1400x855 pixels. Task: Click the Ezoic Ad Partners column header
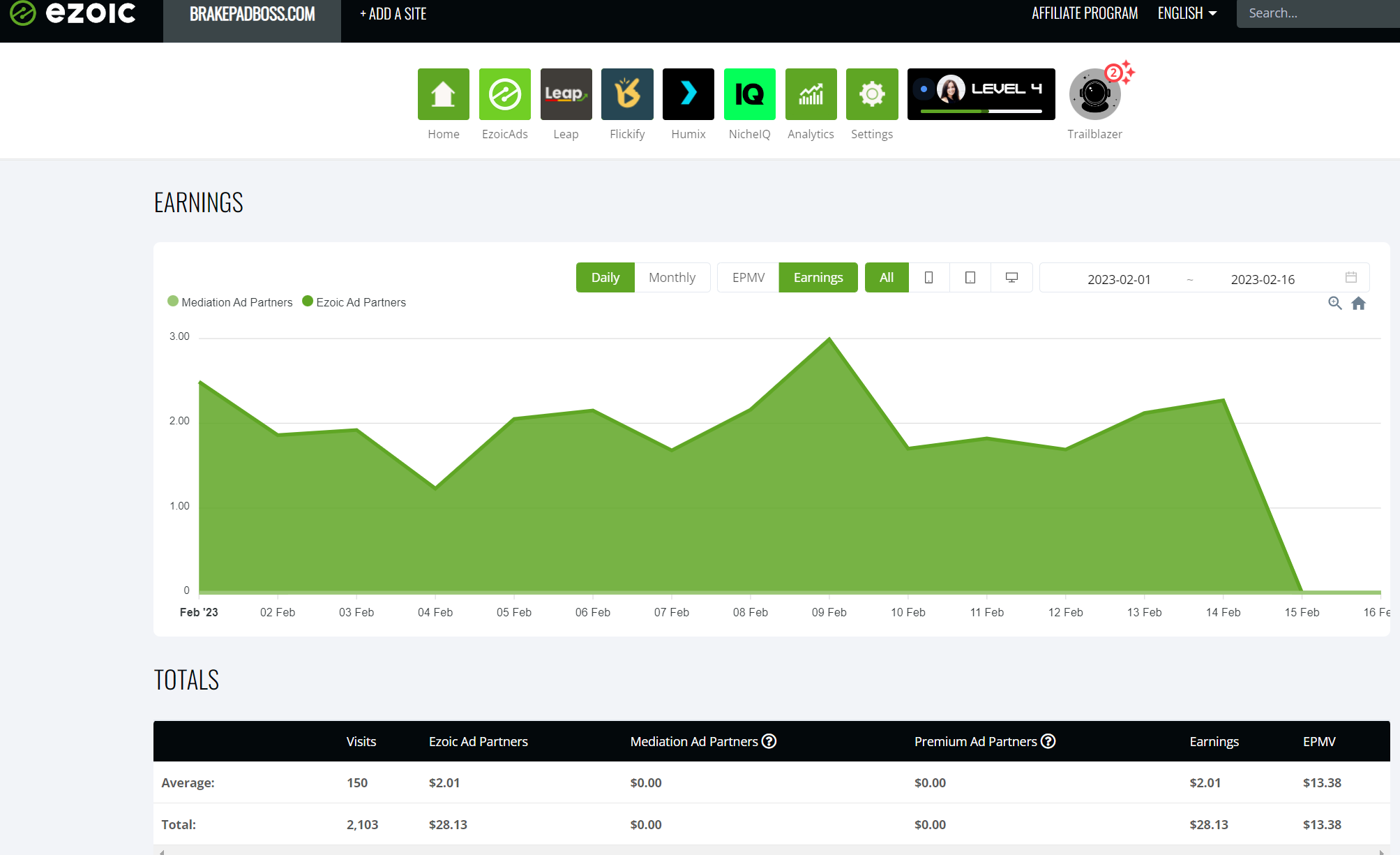coord(479,741)
